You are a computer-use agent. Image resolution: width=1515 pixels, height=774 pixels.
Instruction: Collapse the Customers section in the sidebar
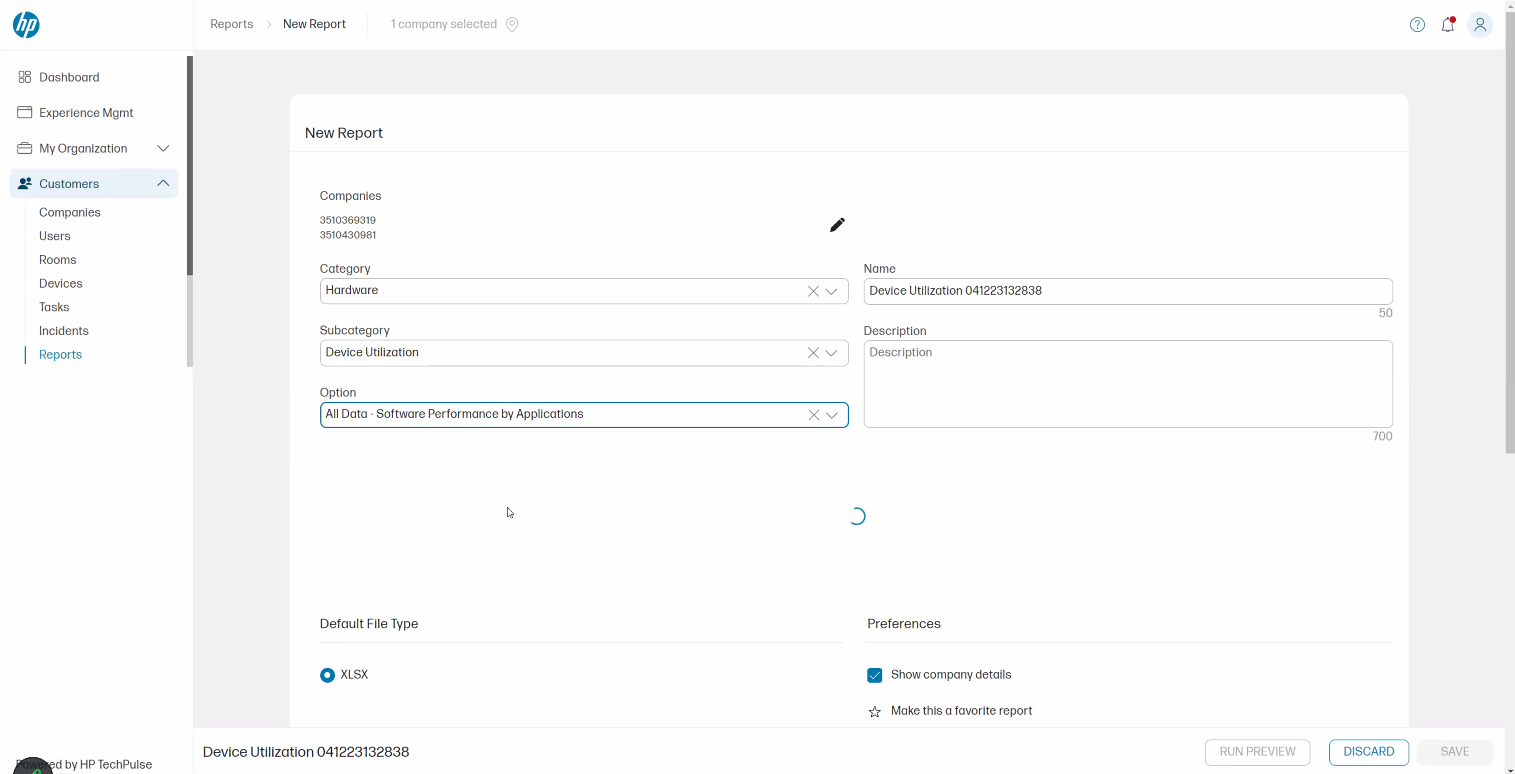tap(163, 183)
